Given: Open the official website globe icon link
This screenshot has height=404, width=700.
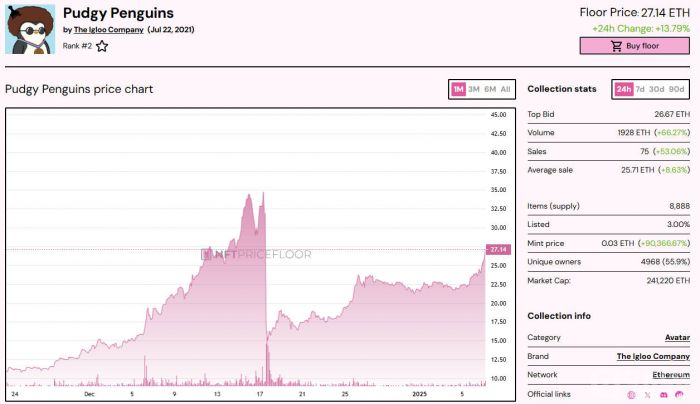Looking at the screenshot, I should (x=631, y=395).
